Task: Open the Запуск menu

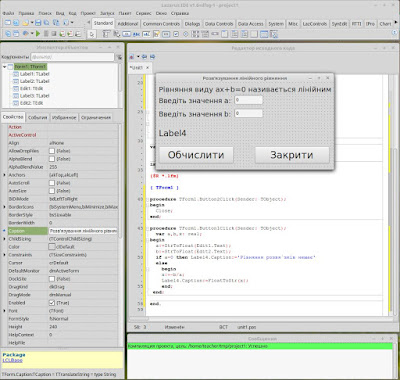Action: tap(107, 13)
